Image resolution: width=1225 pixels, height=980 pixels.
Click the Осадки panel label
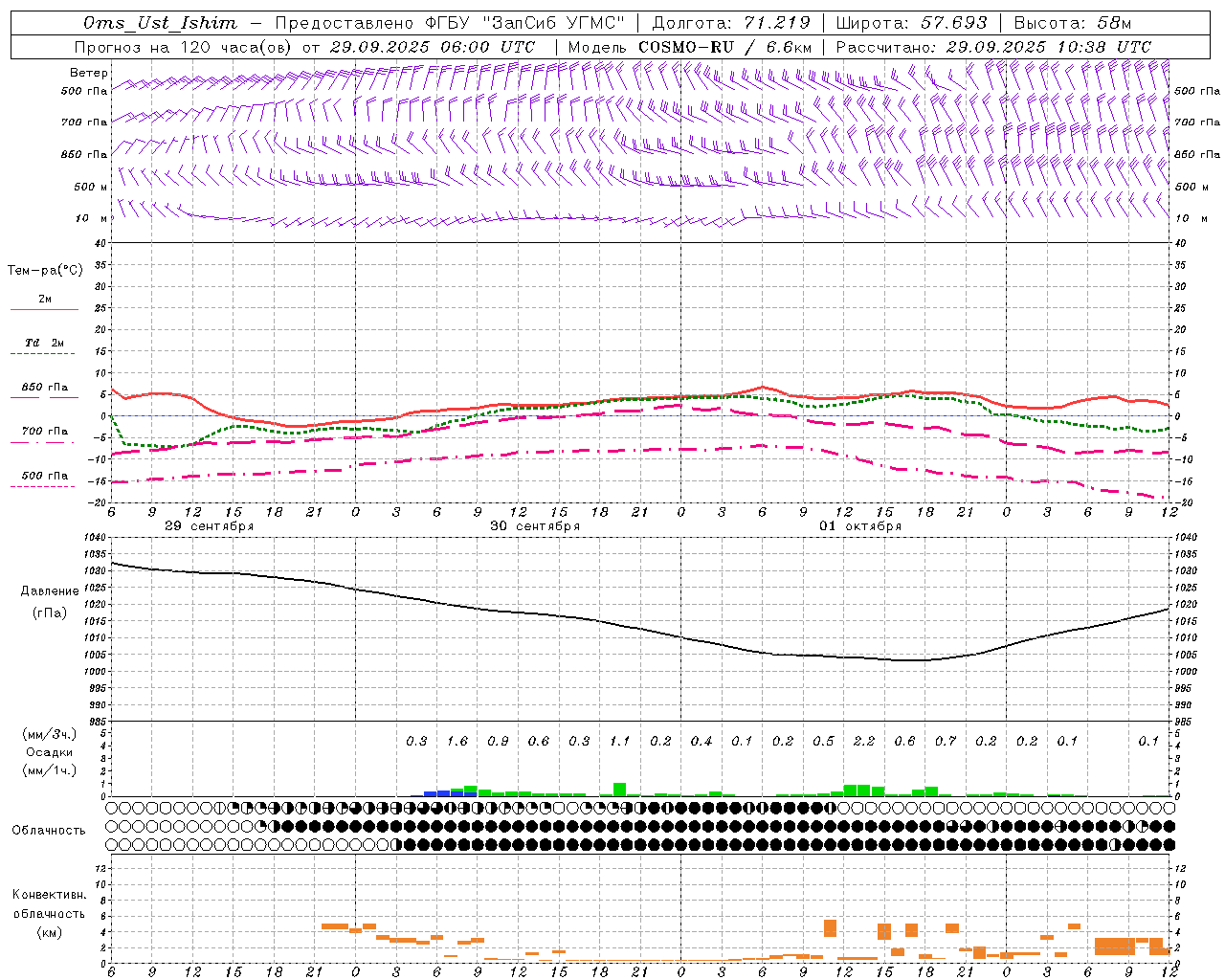50,752
